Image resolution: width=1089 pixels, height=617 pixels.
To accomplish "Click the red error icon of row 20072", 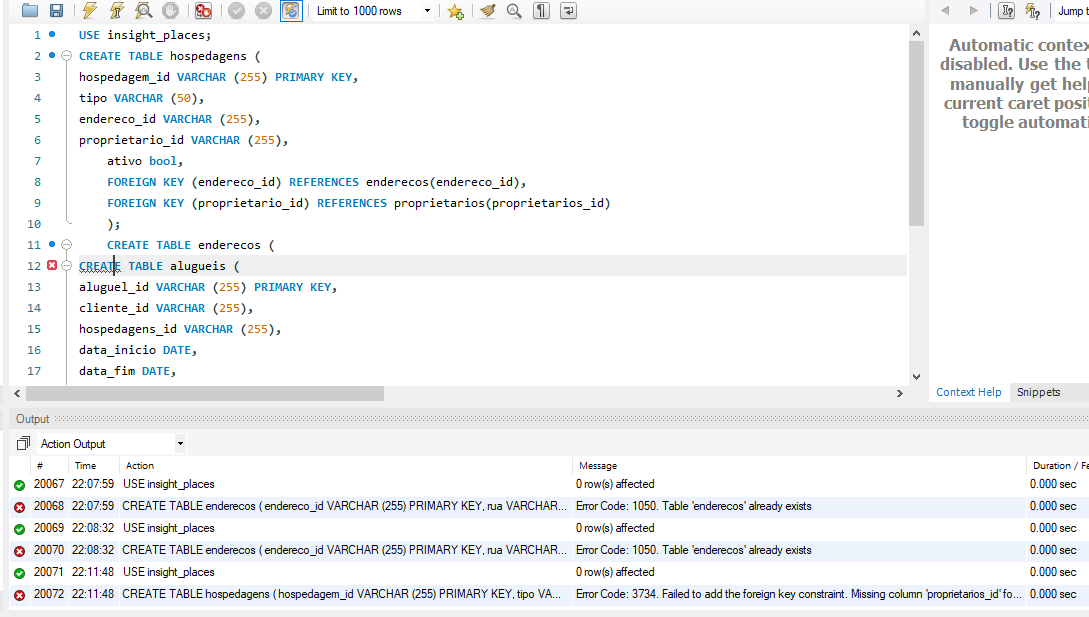I will (x=19, y=595).
